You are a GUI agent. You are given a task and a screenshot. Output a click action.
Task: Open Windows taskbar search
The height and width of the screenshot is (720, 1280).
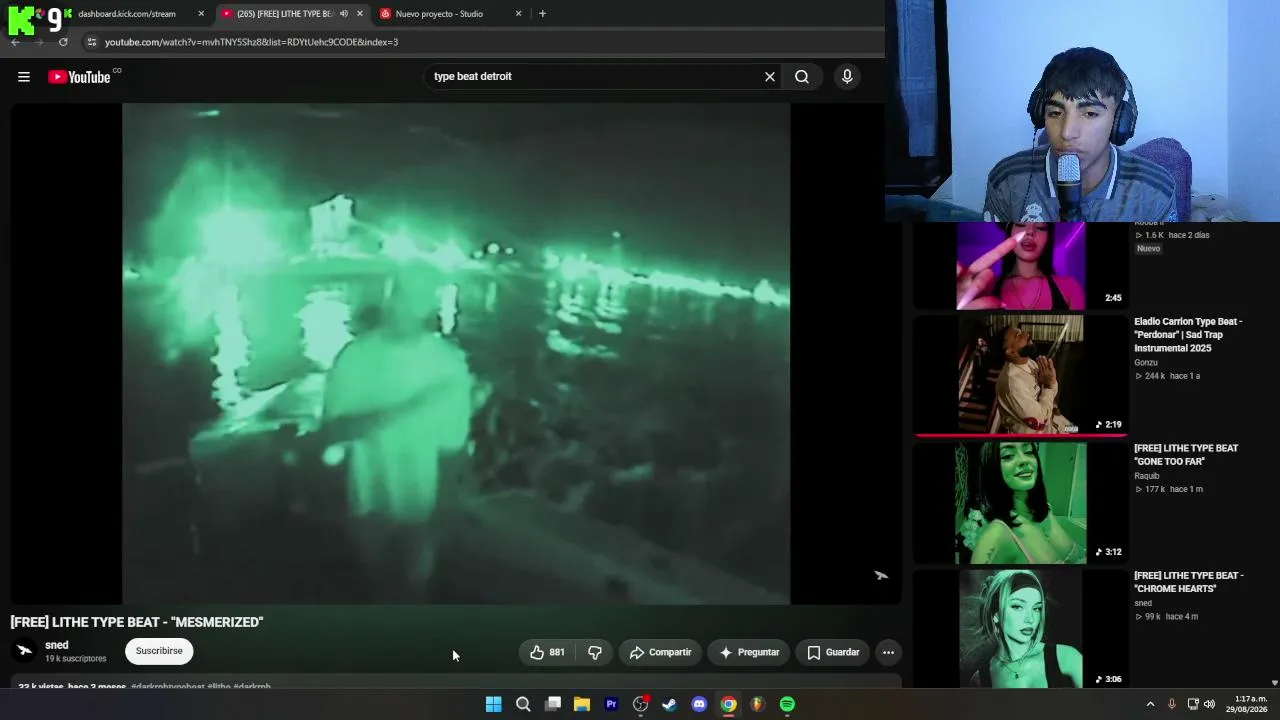(x=523, y=704)
